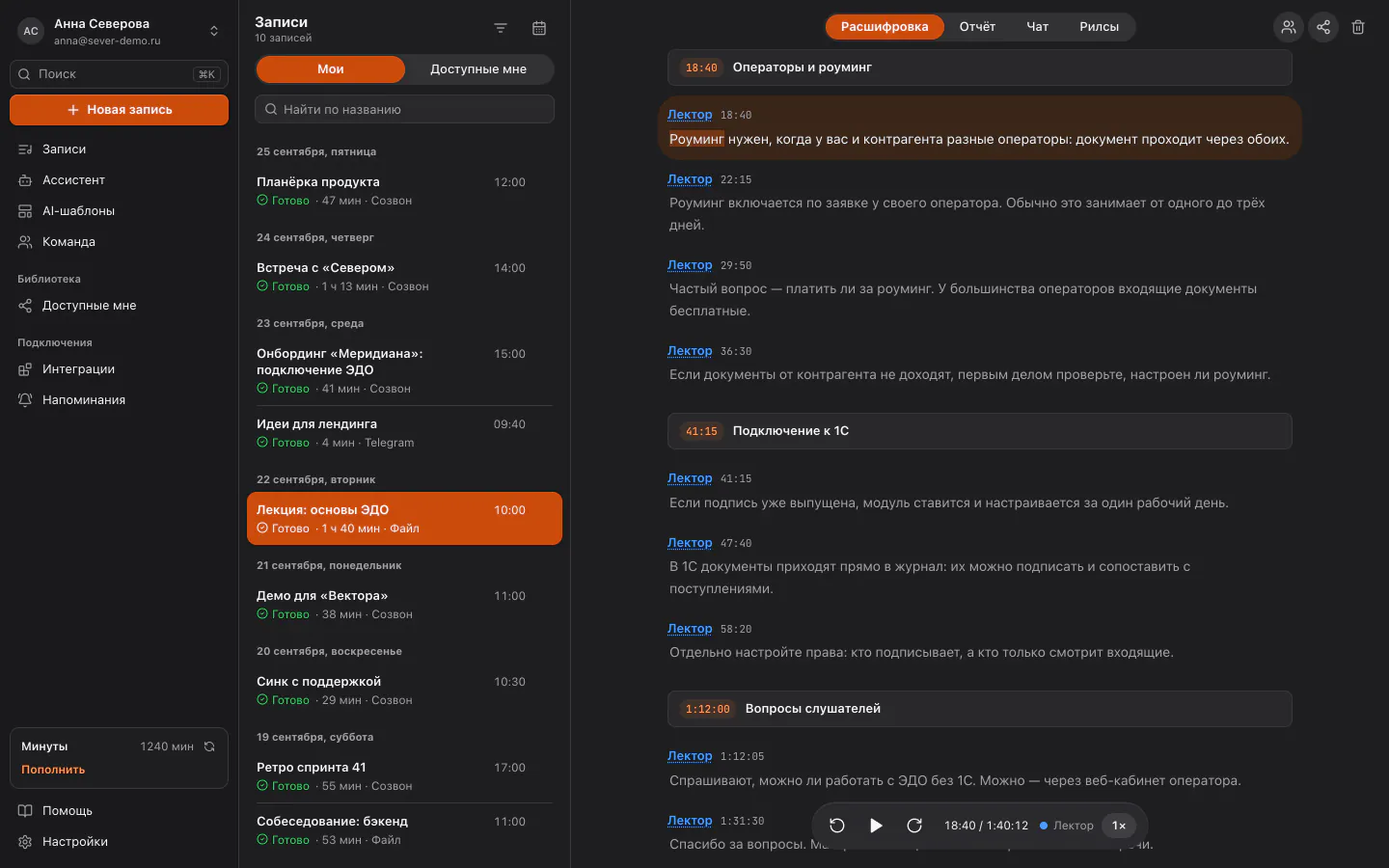Open AI-шаблоны in the sidebar
Screen dimensions: 1389x868
(119, 211)
